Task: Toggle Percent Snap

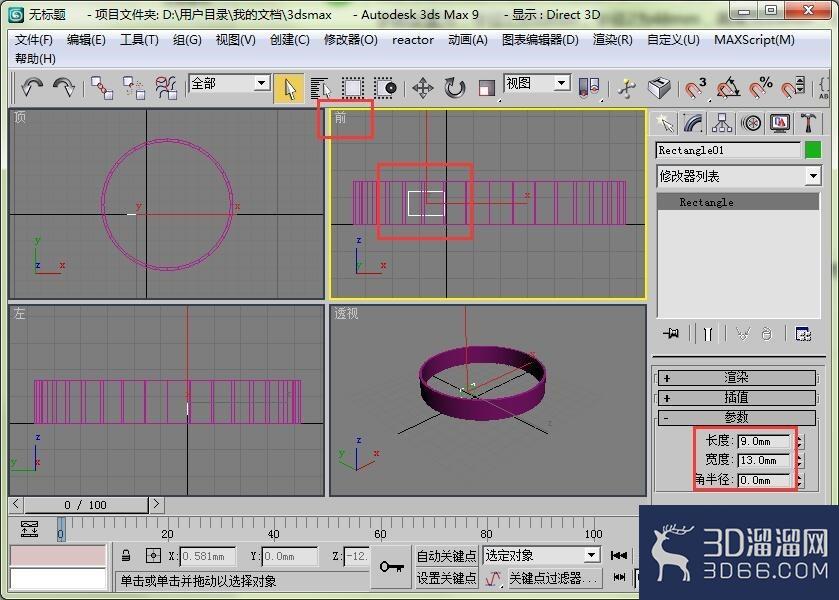Action: tap(760, 88)
